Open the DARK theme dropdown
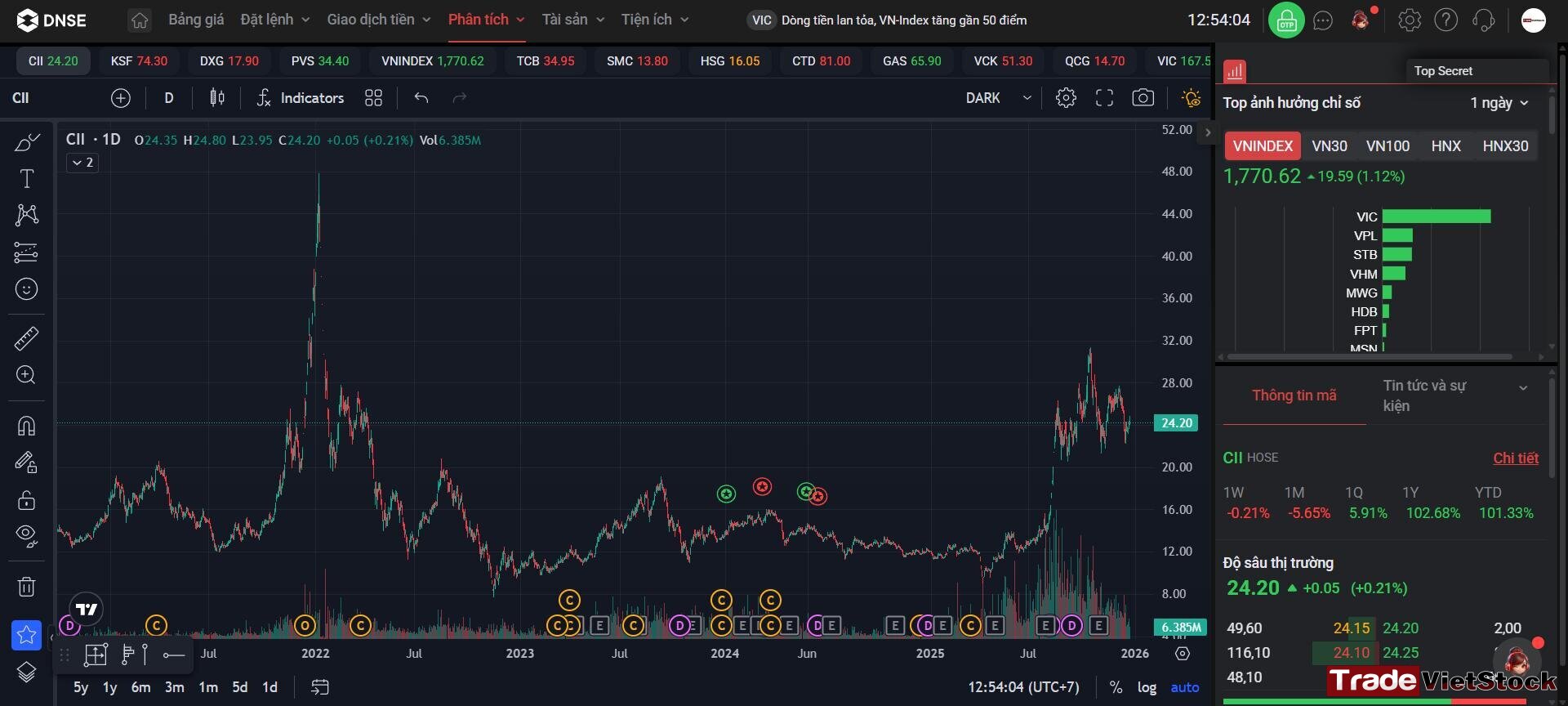1568x706 pixels. (x=998, y=98)
